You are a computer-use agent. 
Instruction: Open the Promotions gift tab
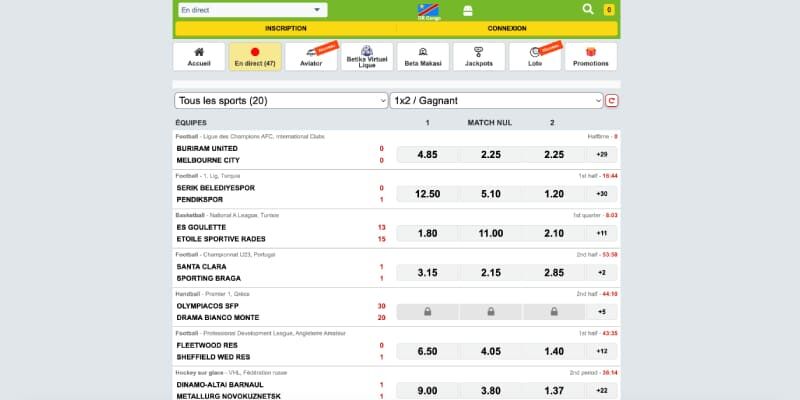(x=591, y=57)
